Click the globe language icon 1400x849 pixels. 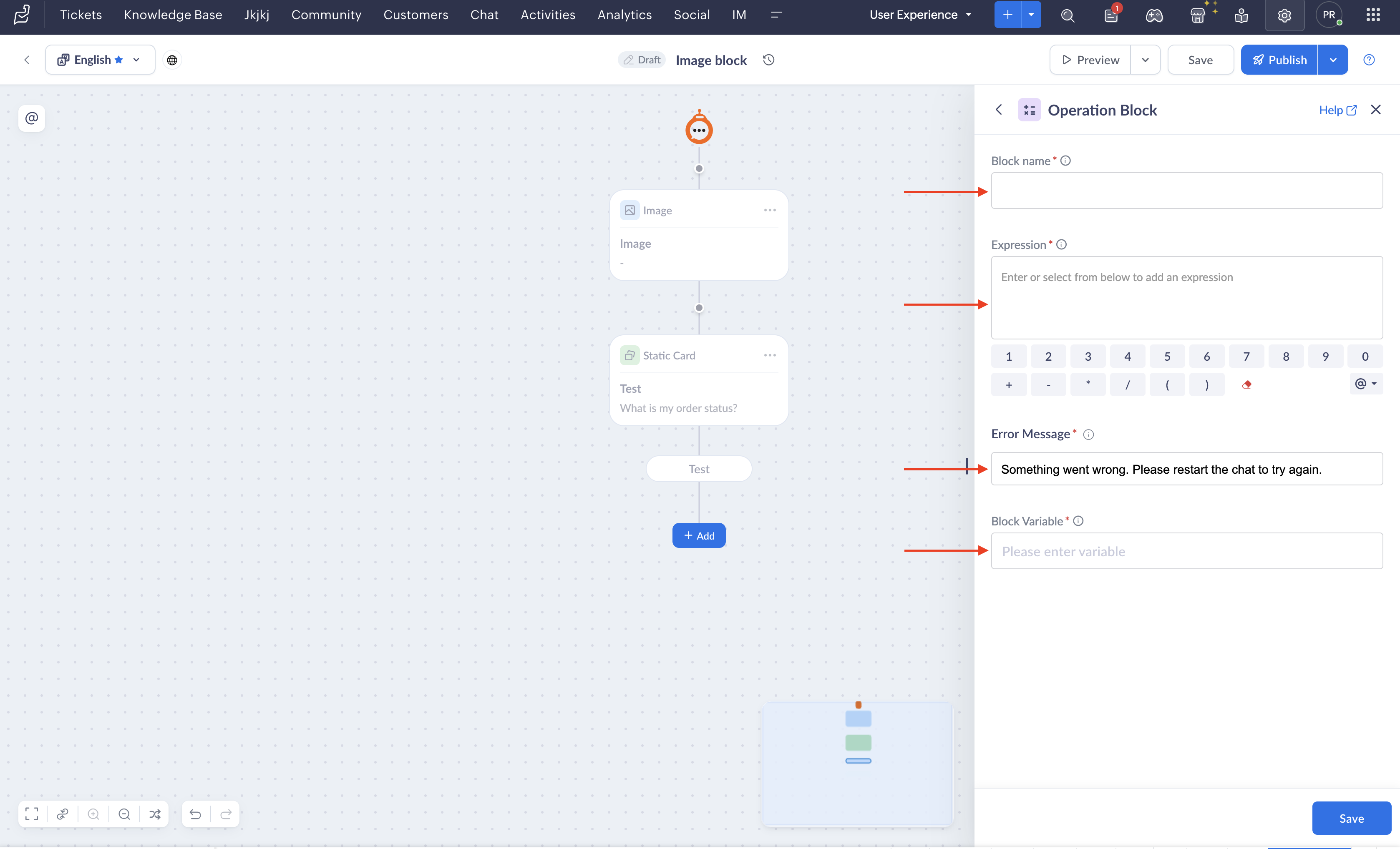click(x=172, y=60)
